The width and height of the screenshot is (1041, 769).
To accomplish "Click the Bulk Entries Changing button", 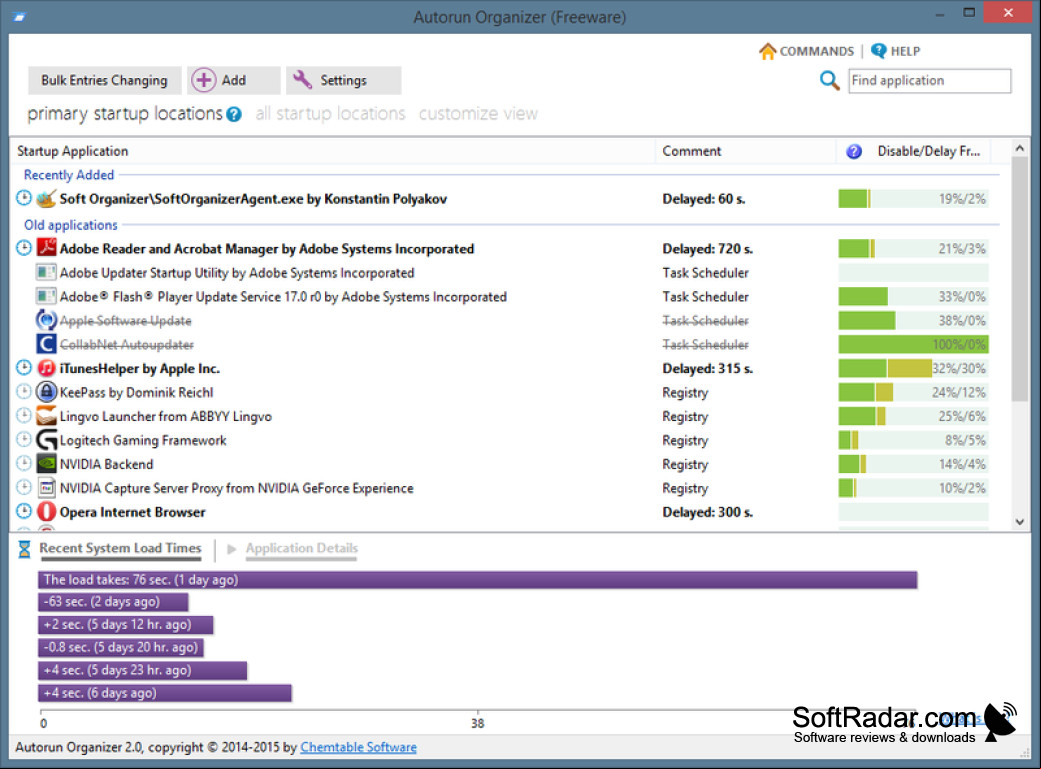I will (x=104, y=80).
